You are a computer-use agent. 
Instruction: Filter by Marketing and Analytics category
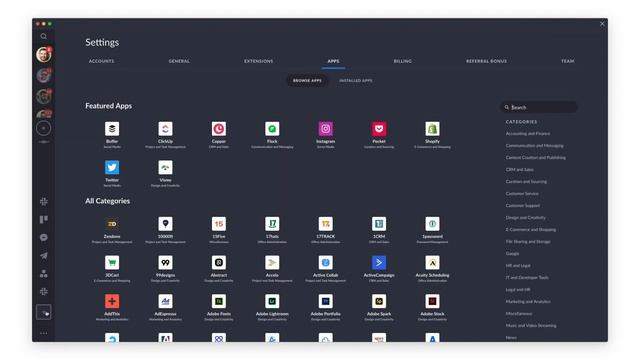click(x=528, y=302)
